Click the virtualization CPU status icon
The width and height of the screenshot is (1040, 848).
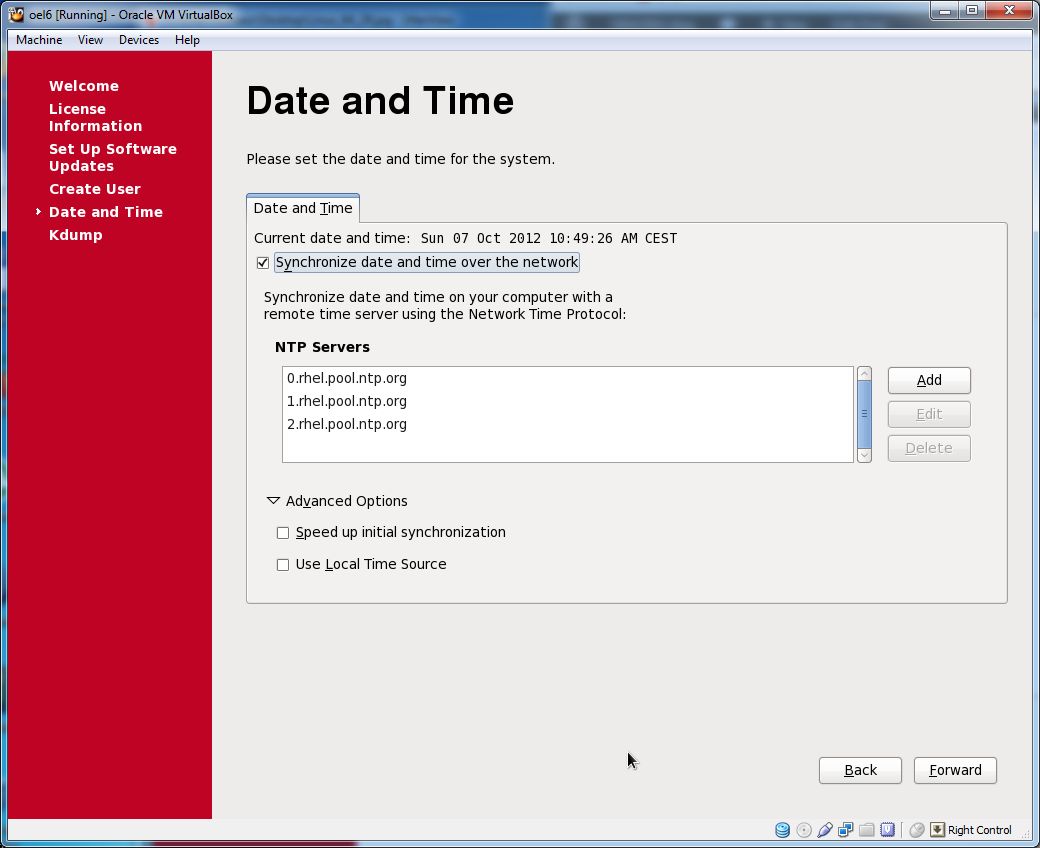pos(887,829)
